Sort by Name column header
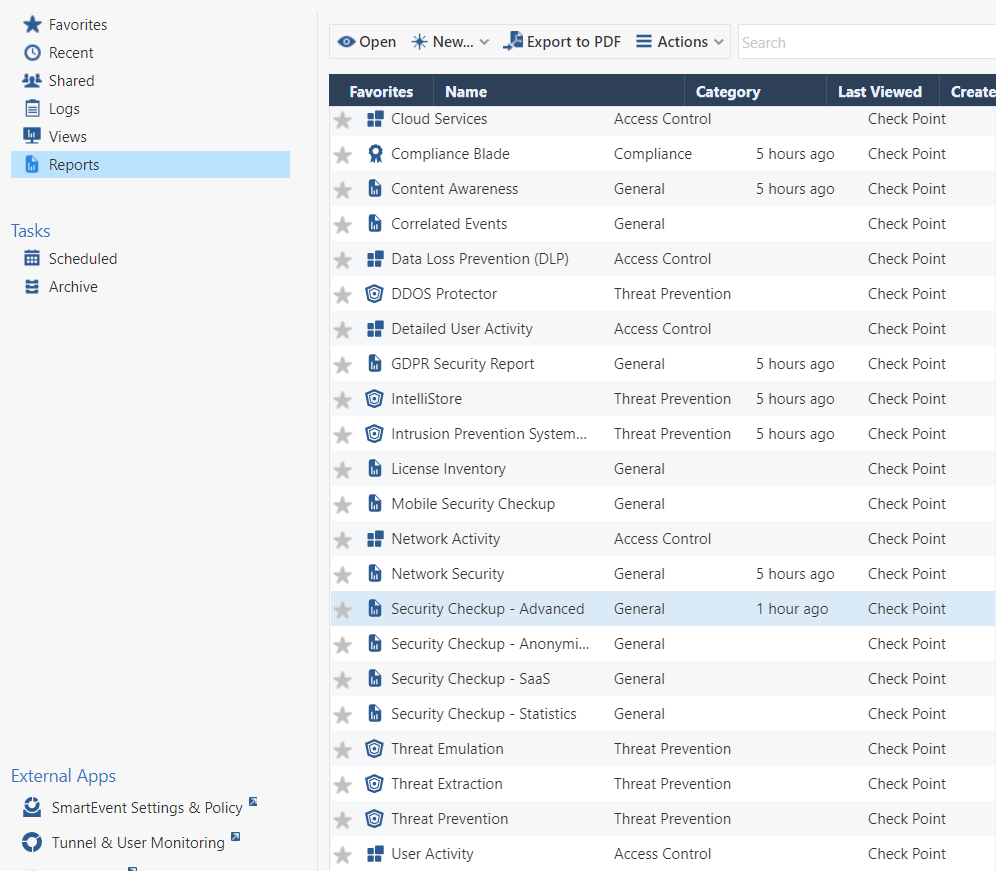The height and width of the screenshot is (871, 996). [x=466, y=91]
